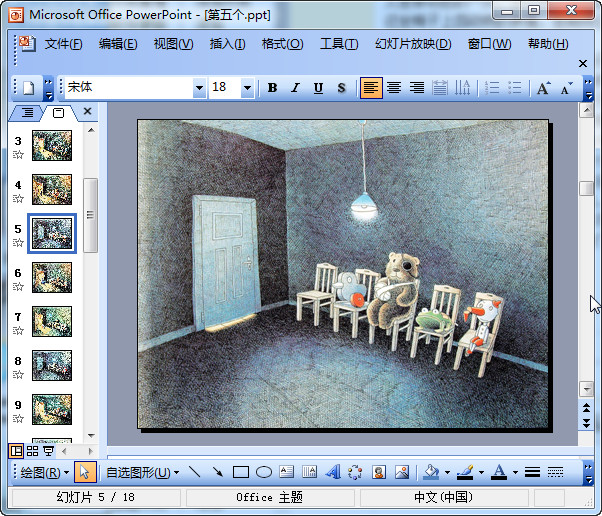The image size is (602, 516).
Task: Apply fill color with paint bucket
Action: pyautogui.click(x=431, y=472)
